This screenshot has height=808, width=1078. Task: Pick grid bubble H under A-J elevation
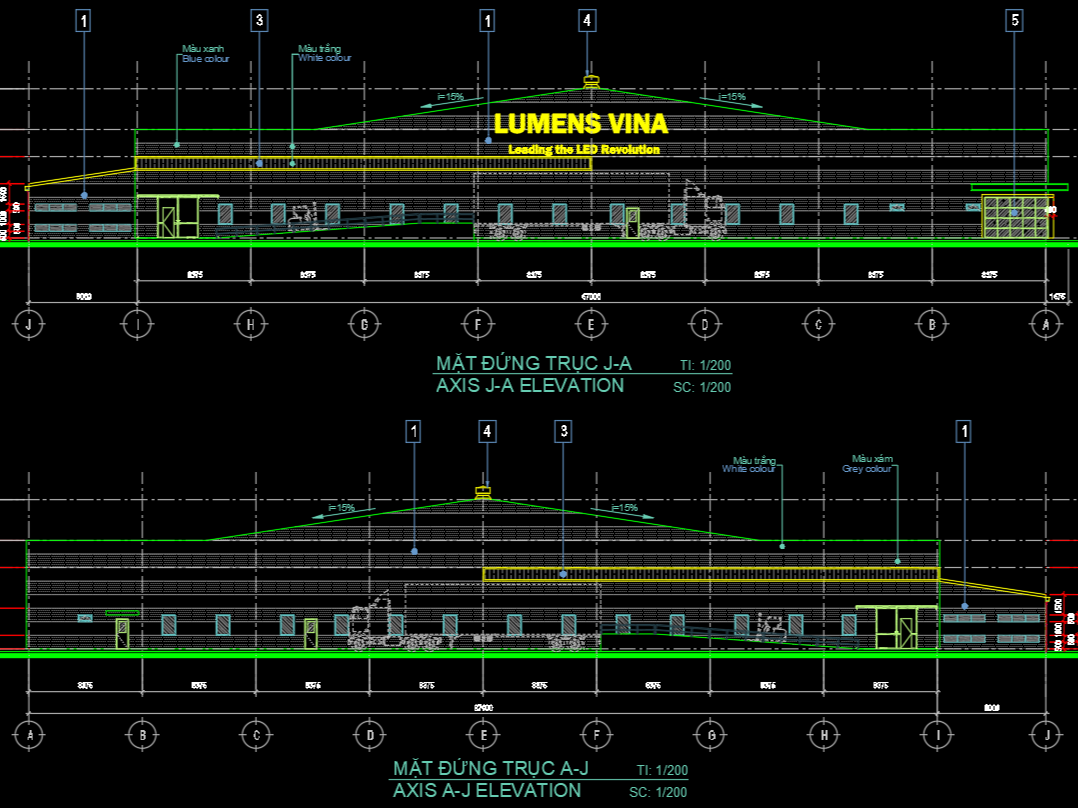[x=824, y=735]
